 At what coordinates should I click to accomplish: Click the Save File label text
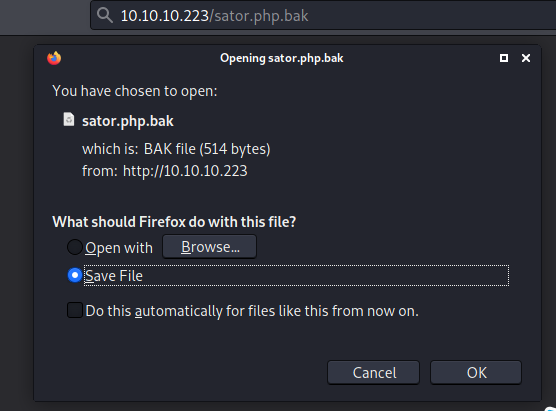click(x=114, y=276)
